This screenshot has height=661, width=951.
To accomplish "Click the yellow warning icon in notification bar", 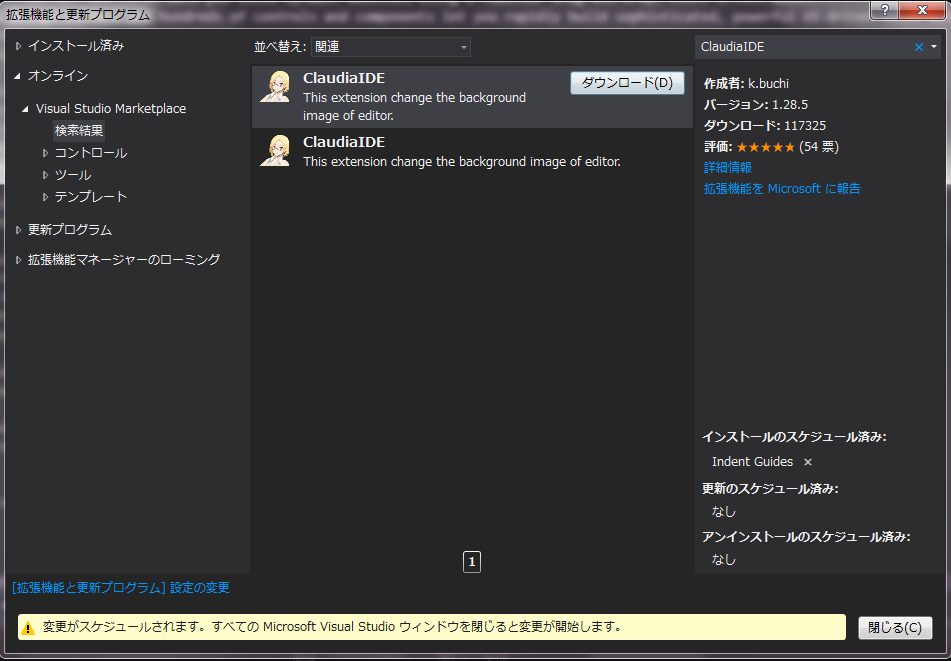I will click(28, 628).
